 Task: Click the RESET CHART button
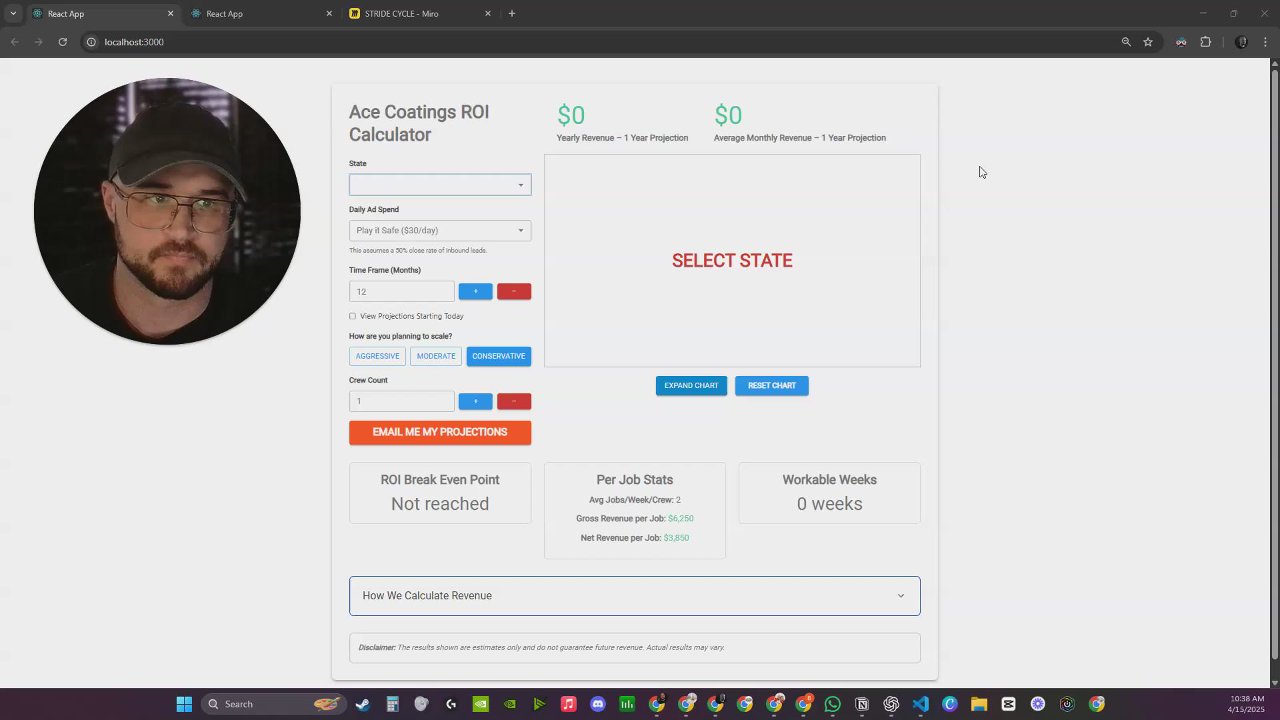772,386
